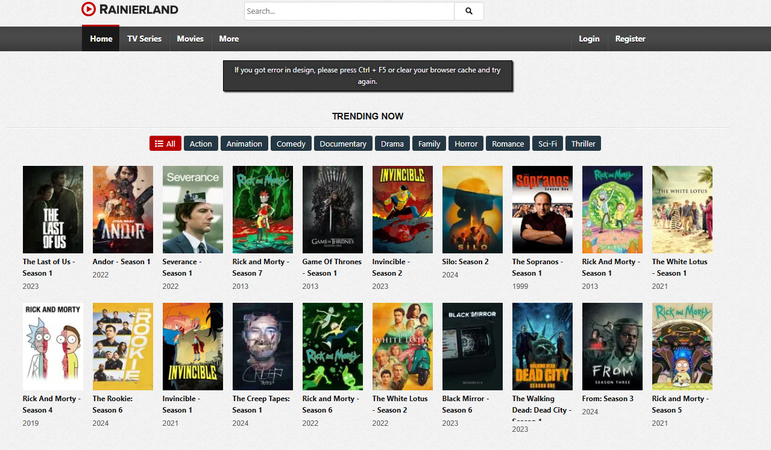Image resolution: width=771 pixels, height=450 pixels.
Task: Open The Last of Us poster
Action: pyautogui.click(x=53, y=210)
